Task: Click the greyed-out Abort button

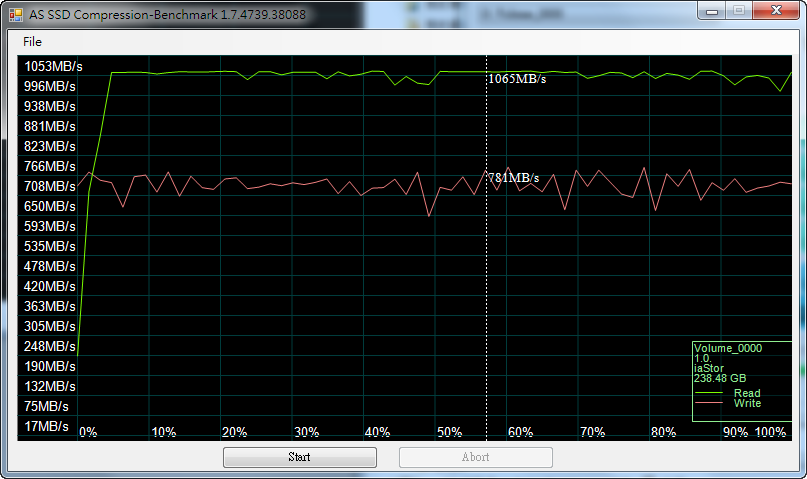Action: [x=475, y=457]
